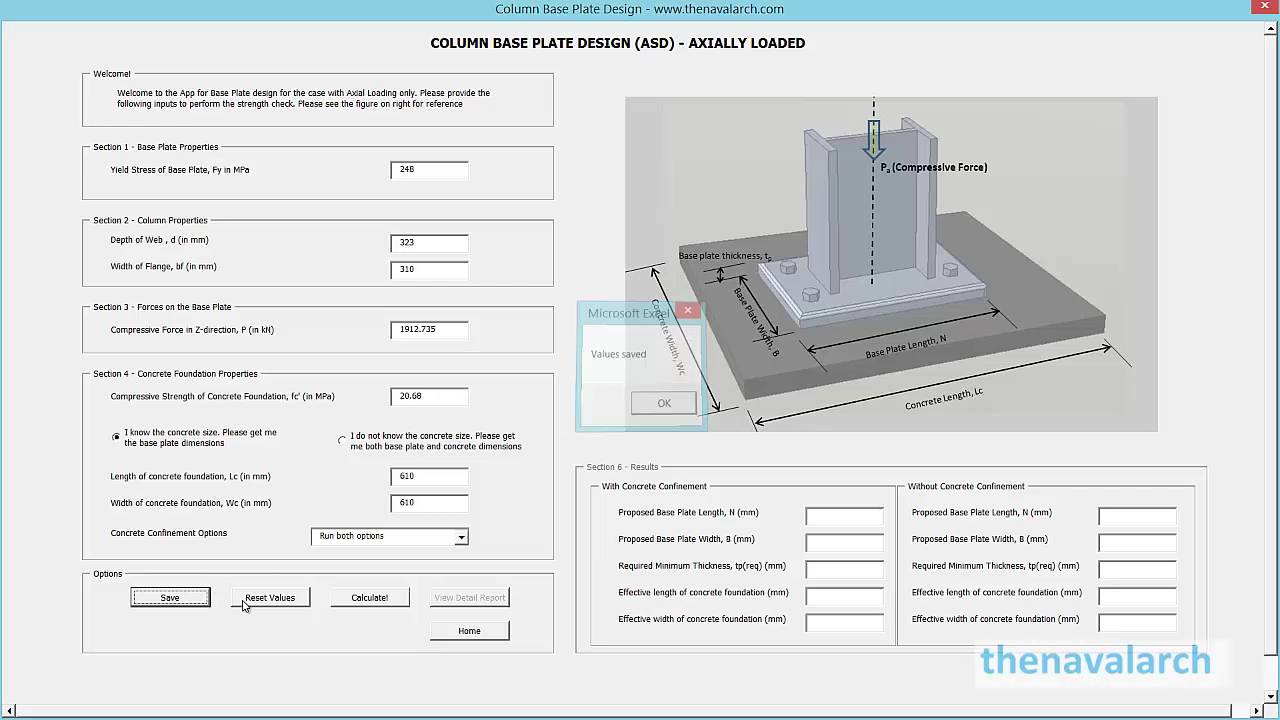Click the main heading 'COLUMN BASE PLATE DESIGN (ASD)'
Viewport: 1280px width, 720px height.
point(617,43)
